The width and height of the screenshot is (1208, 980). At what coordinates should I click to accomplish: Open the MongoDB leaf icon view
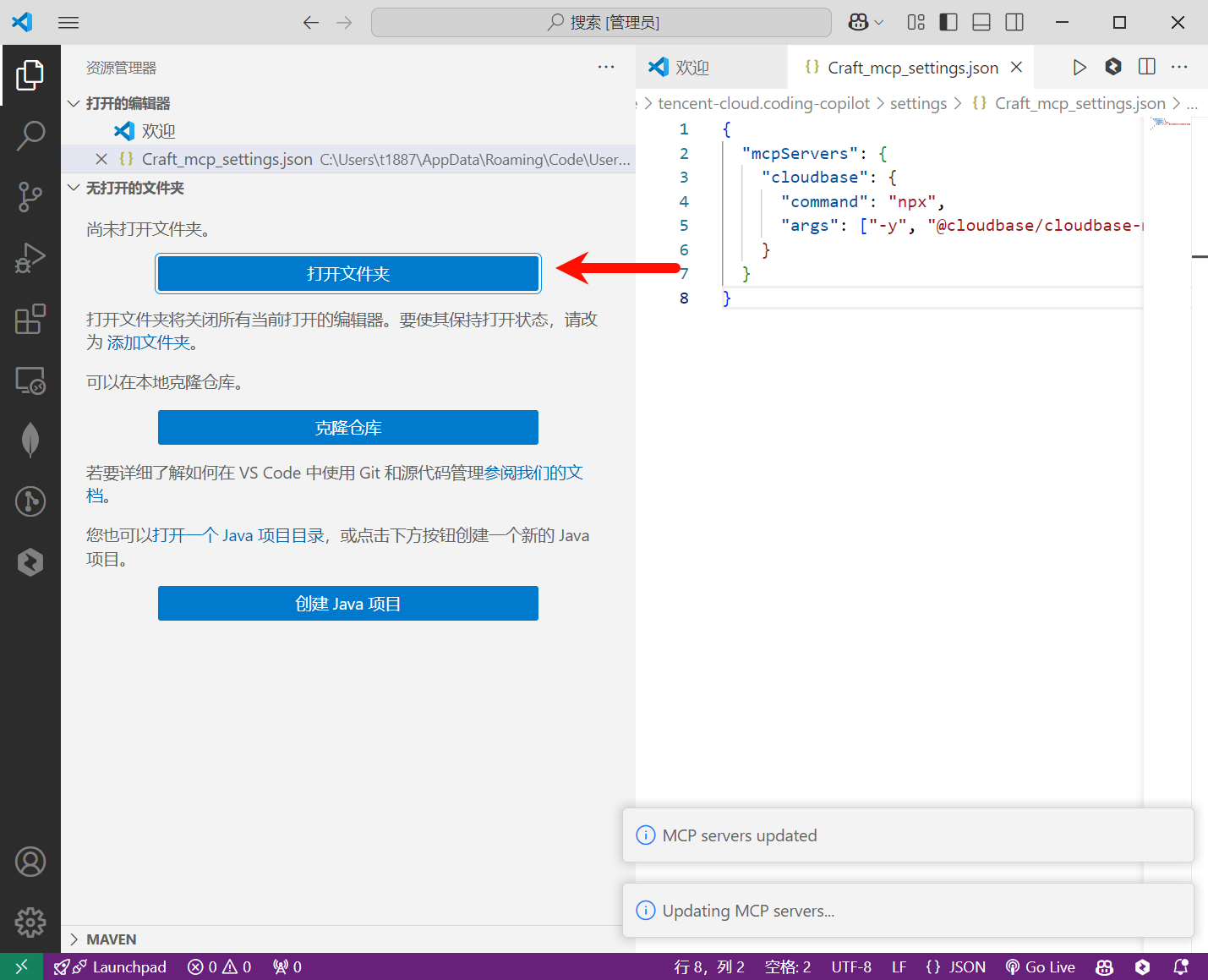click(x=30, y=440)
